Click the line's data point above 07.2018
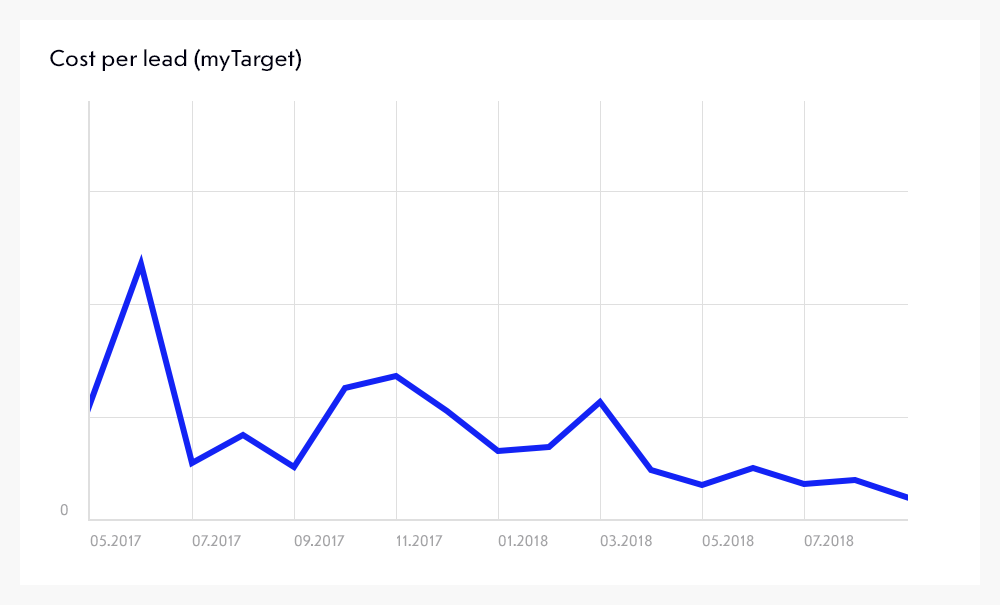The width and height of the screenshot is (1000, 605). tap(804, 484)
